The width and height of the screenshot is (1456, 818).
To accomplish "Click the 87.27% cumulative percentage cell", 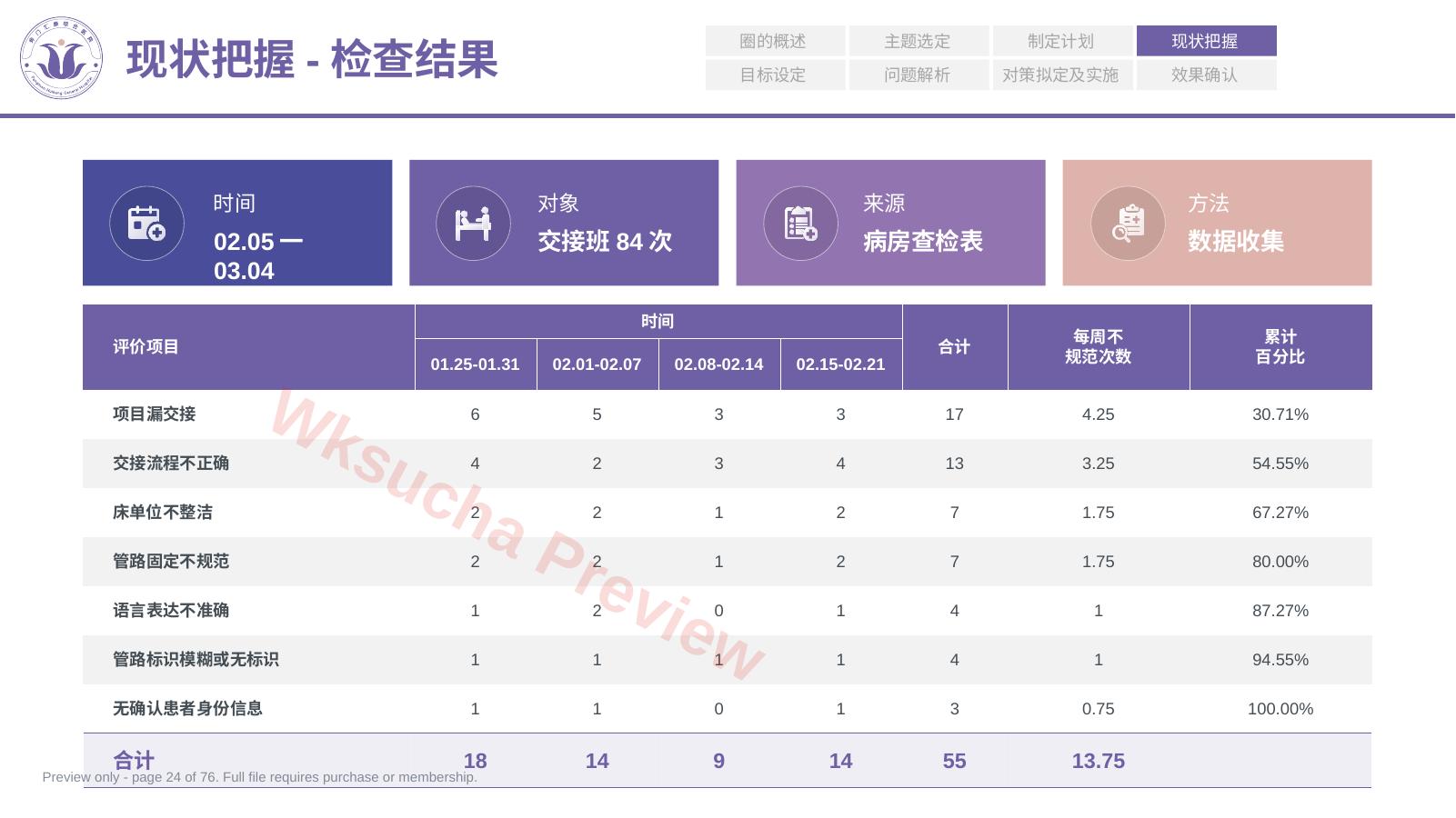I will [1280, 611].
